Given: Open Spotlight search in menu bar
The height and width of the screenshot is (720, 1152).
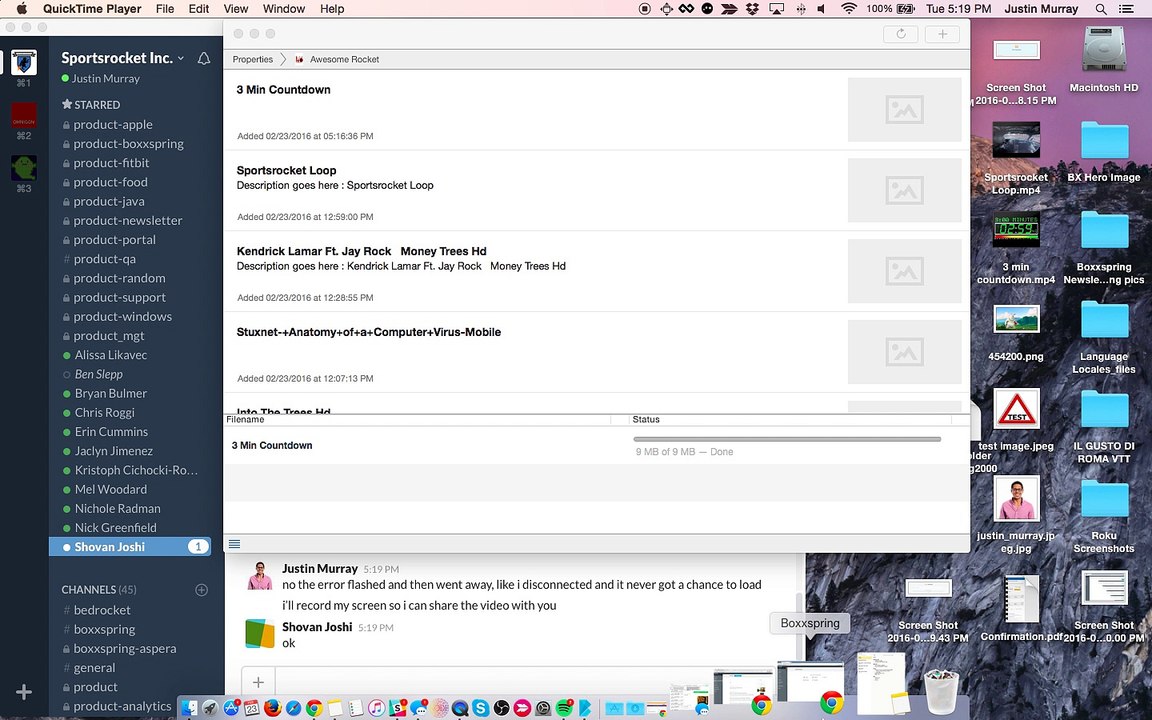Looking at the screenshot, I should (x=1101, y=9).
